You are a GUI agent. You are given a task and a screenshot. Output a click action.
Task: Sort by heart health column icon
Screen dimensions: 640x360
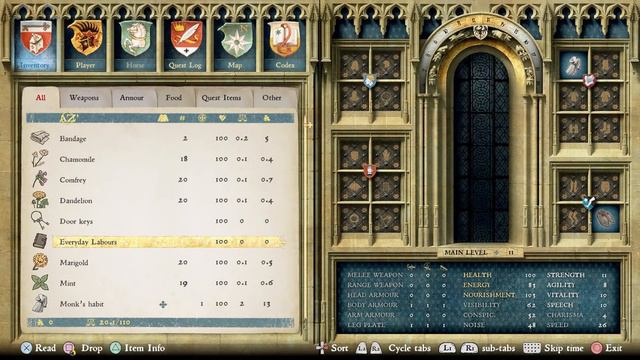click(x=222, y=118)
